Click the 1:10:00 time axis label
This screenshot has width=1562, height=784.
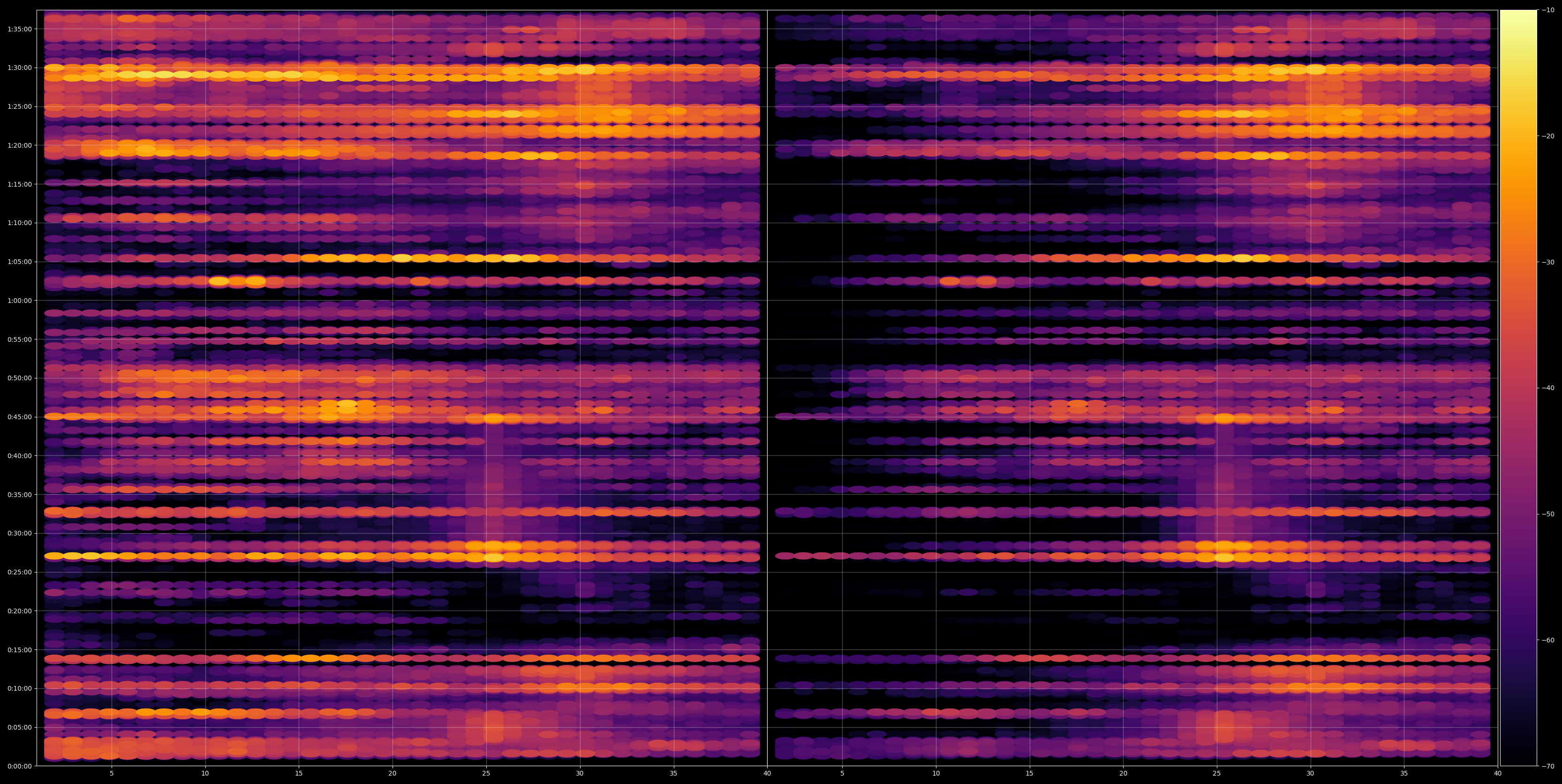click(19, 223)
